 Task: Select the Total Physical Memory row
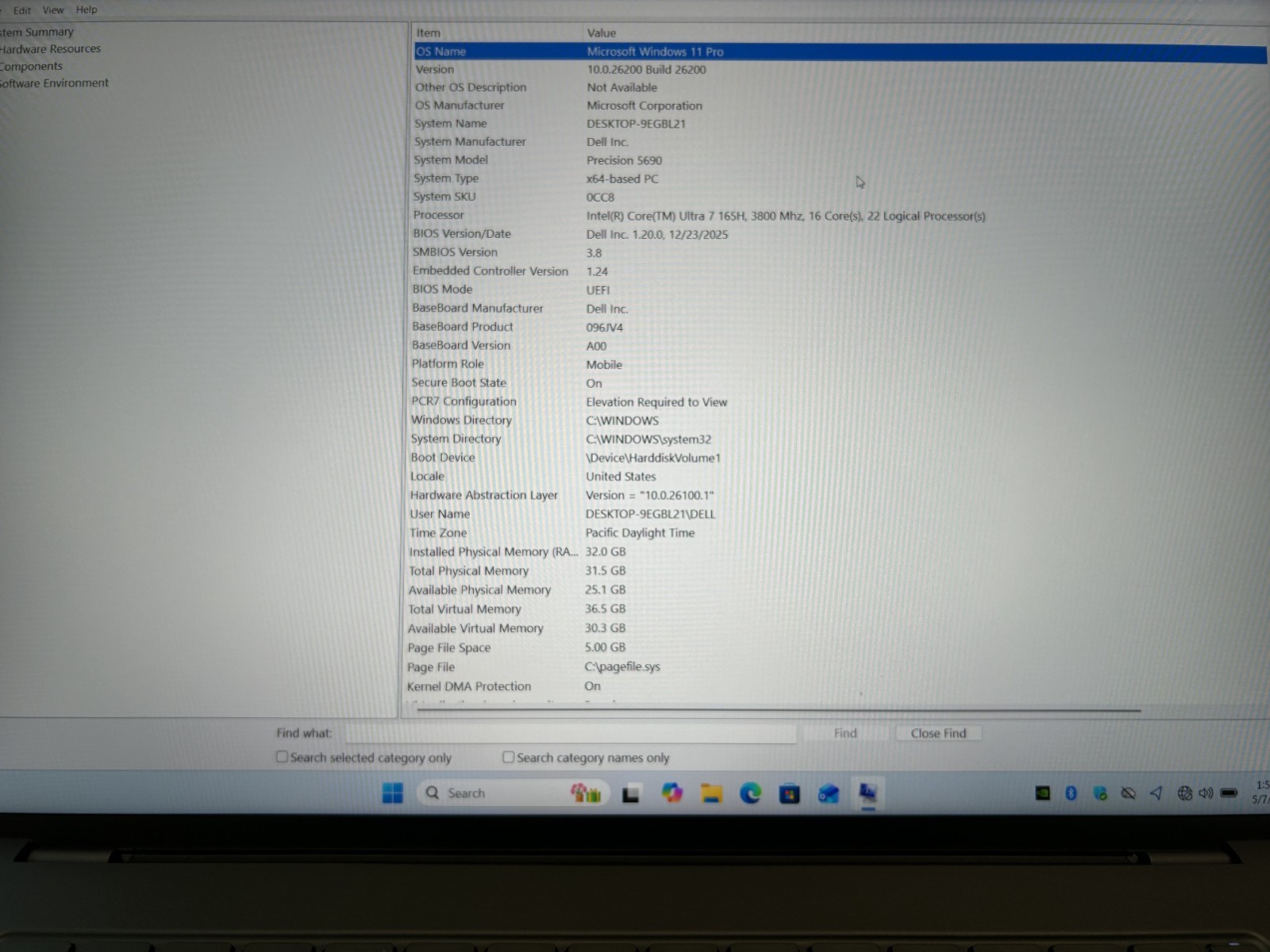tap(840, 571)
